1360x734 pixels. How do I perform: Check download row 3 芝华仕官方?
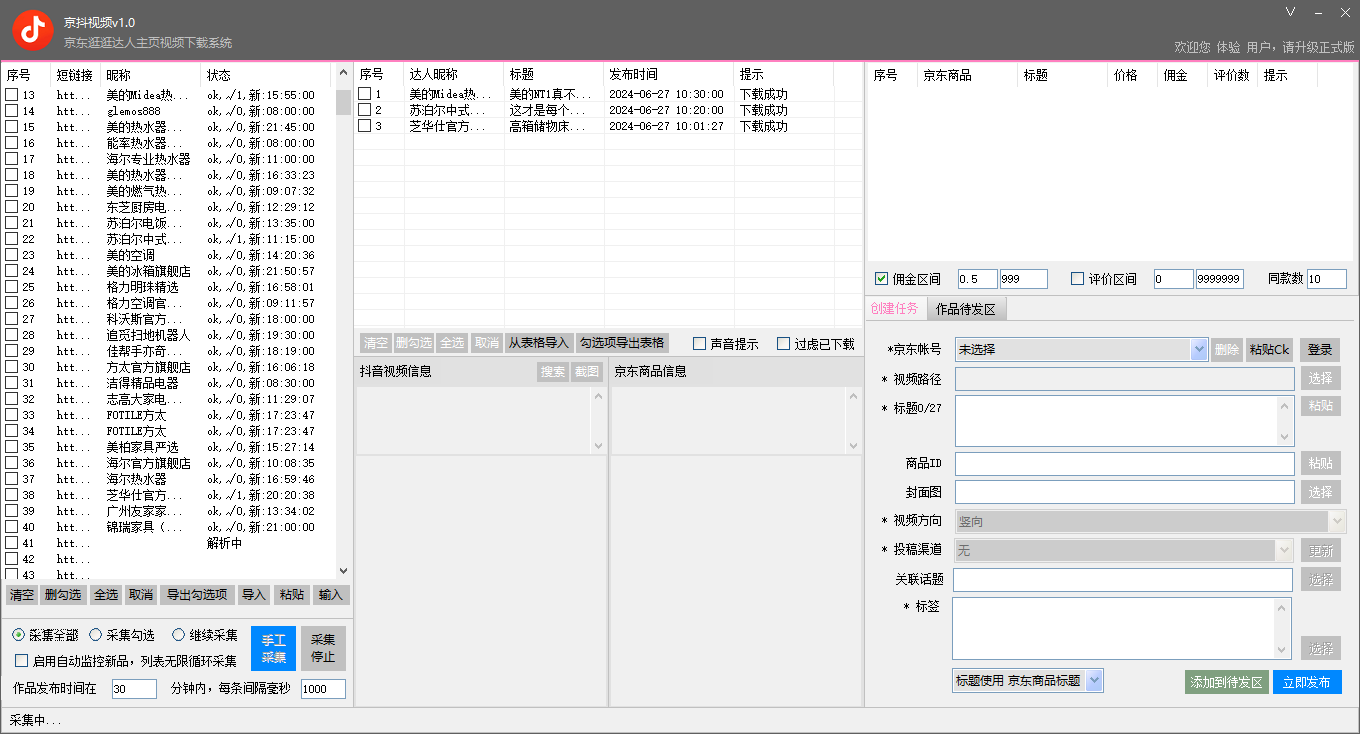click(x=365, y=126)
